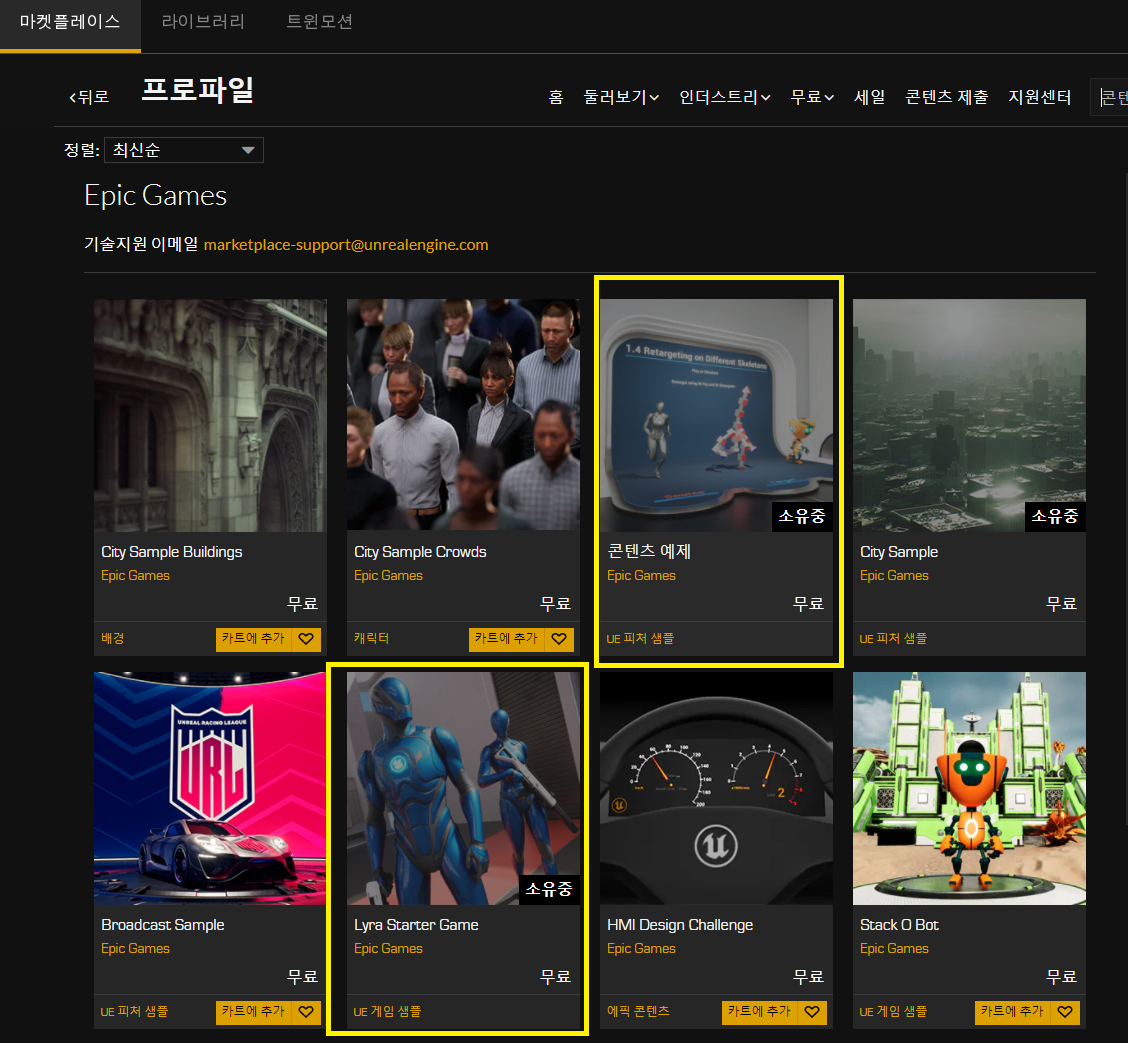Click the search input field
1128x1043 pixels.
click(x=1110, y=97)
